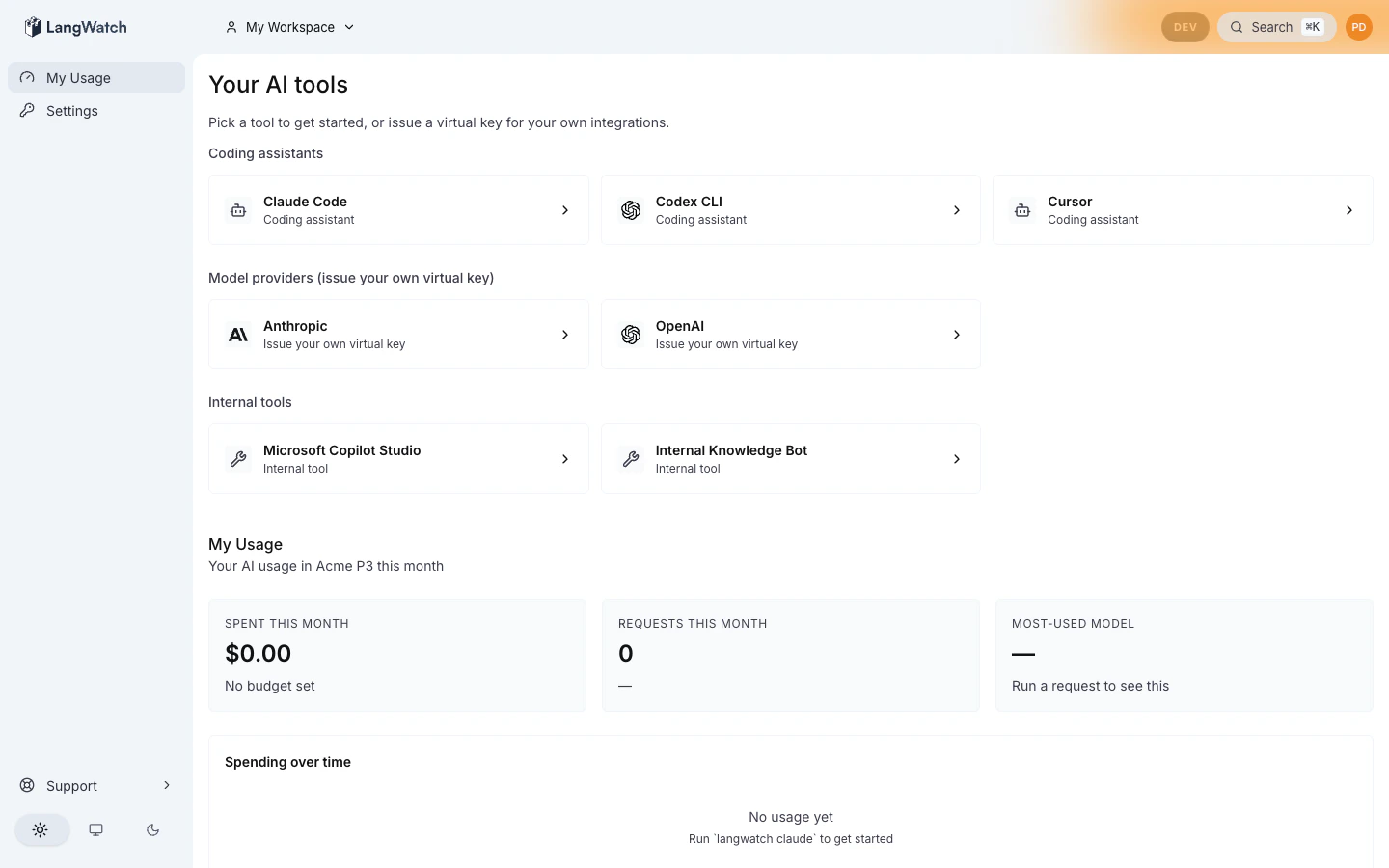Select Anthropic to issue a virtual key
The height and width of the screenshot is (868, 1389).
[x=398, y=335]
